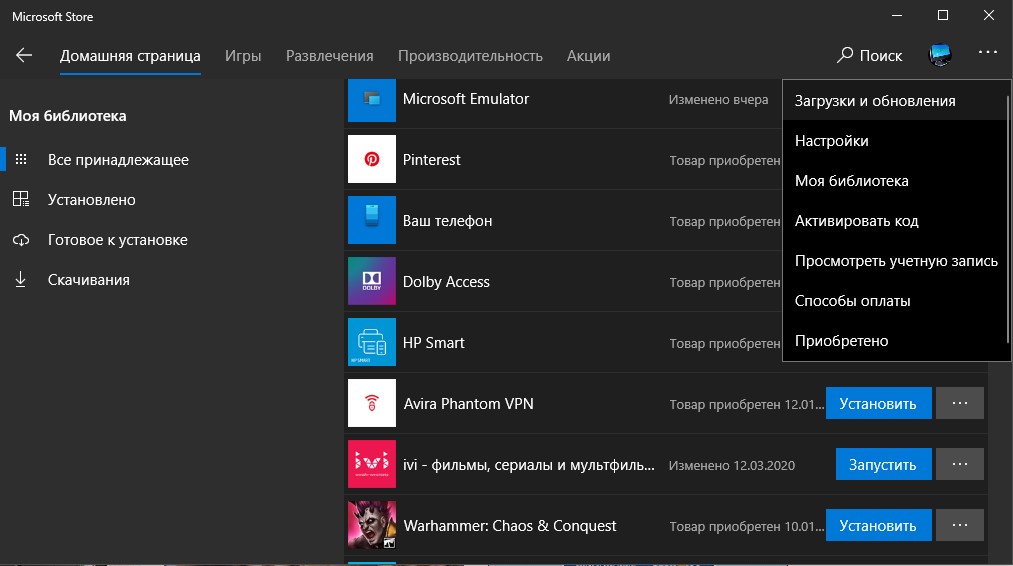This screenshot has height=566, width=1013.
Task: Click the Microsoft Emulator app name
Action: (466, 99)
